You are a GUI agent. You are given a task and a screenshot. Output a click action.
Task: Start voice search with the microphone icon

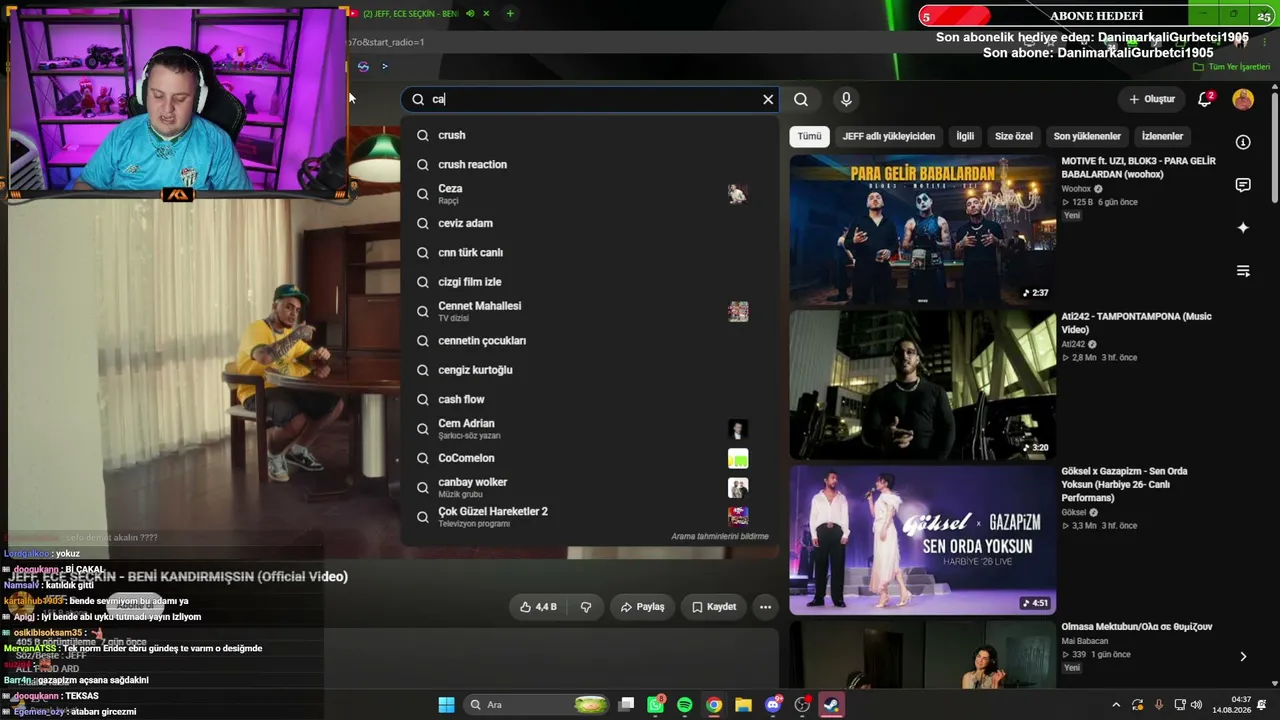[x=846, y=99]
